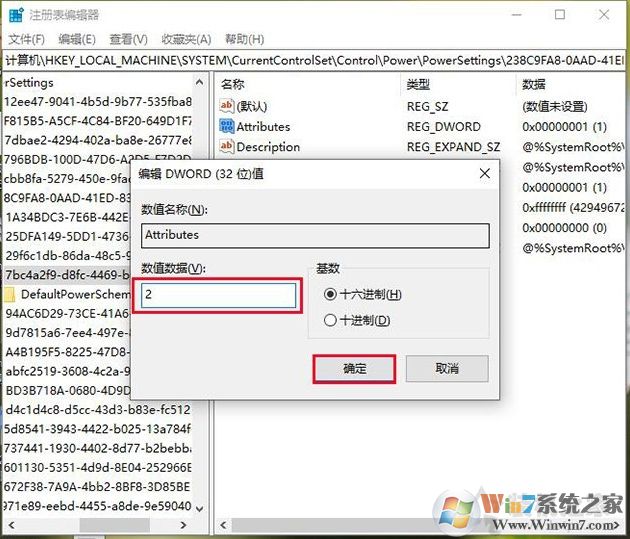
Task: Click the tree pane scroll left arrow
Action: coord(11,525)
